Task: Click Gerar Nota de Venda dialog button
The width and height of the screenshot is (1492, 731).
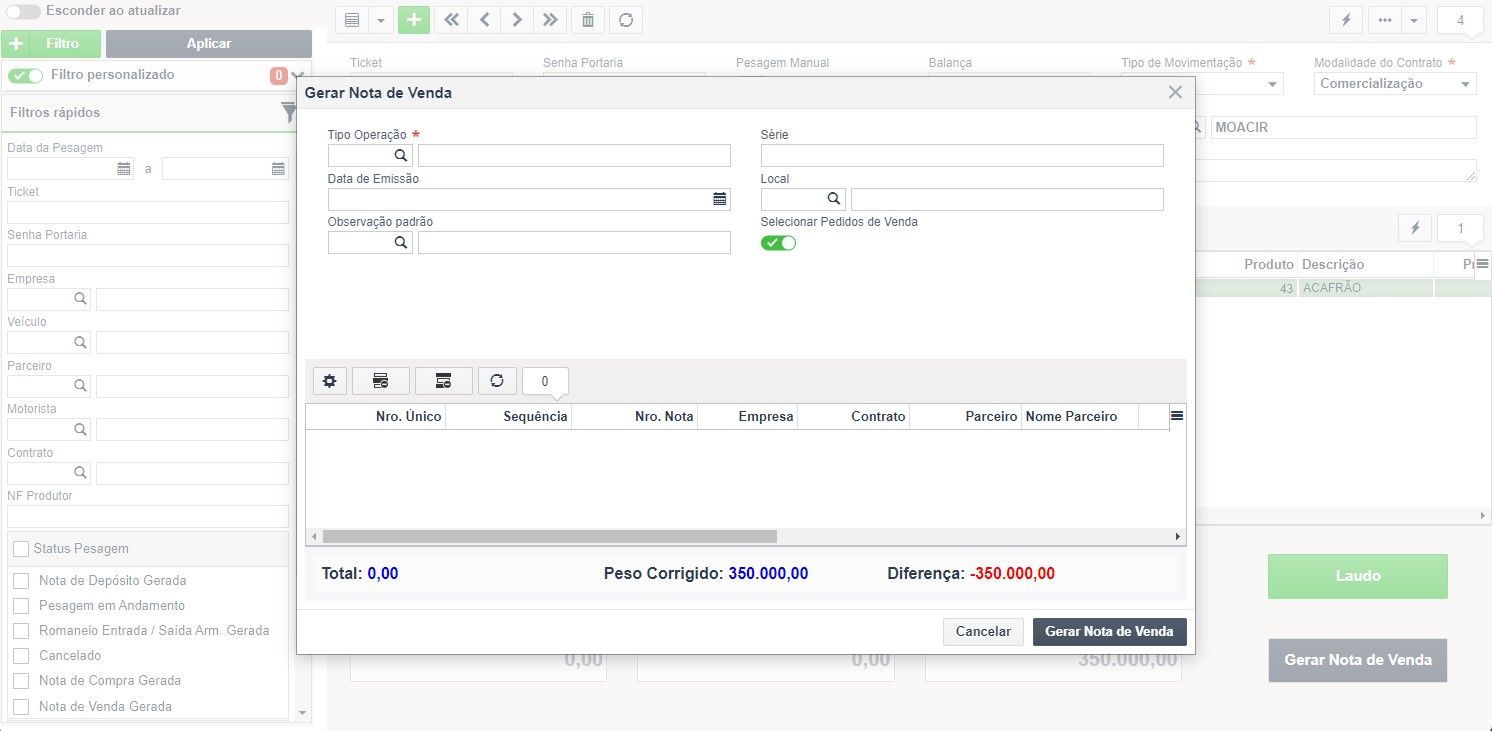Action: tap(1109, 632)
